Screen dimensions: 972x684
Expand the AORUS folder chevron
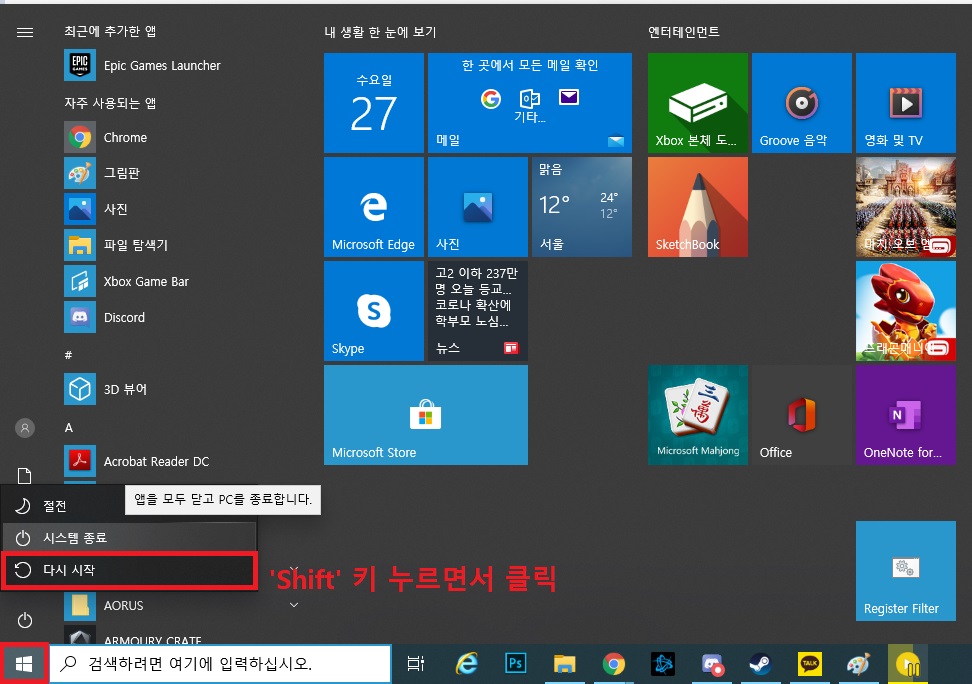point(294,605)
